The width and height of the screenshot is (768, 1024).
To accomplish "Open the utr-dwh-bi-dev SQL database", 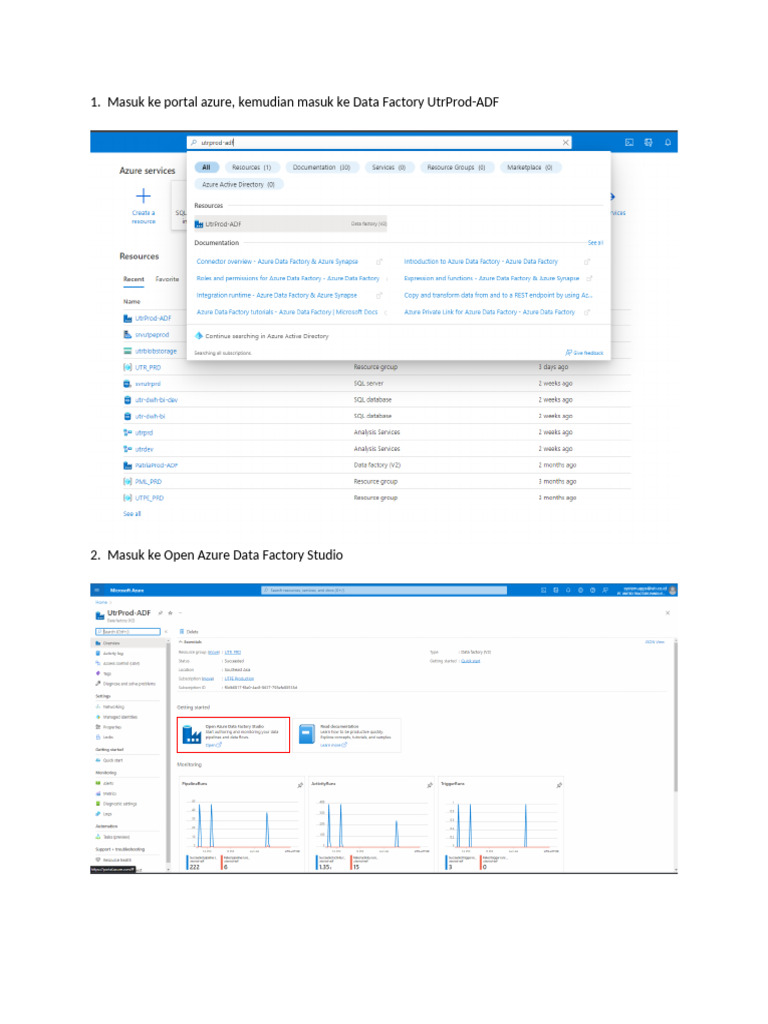I will [x=156, y=400].
